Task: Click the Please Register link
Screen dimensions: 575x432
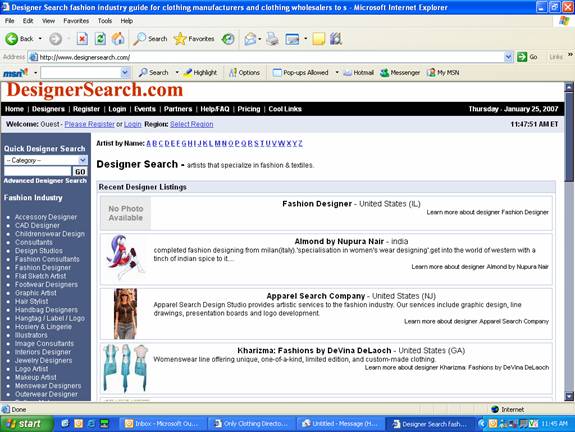Action: point(89,124)
